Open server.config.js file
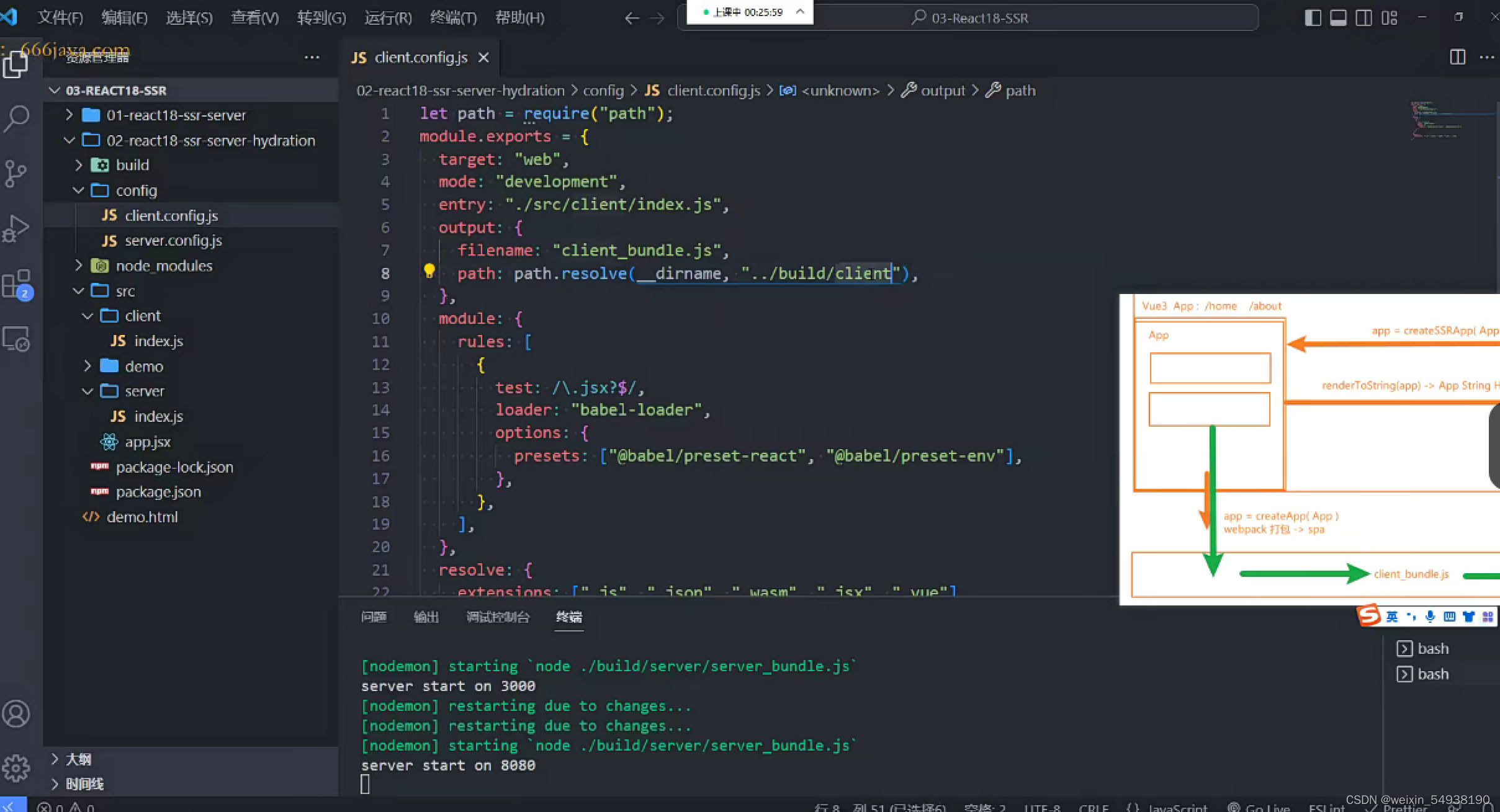This screenshot has height=812, width=1500. (x=173, y=241)
